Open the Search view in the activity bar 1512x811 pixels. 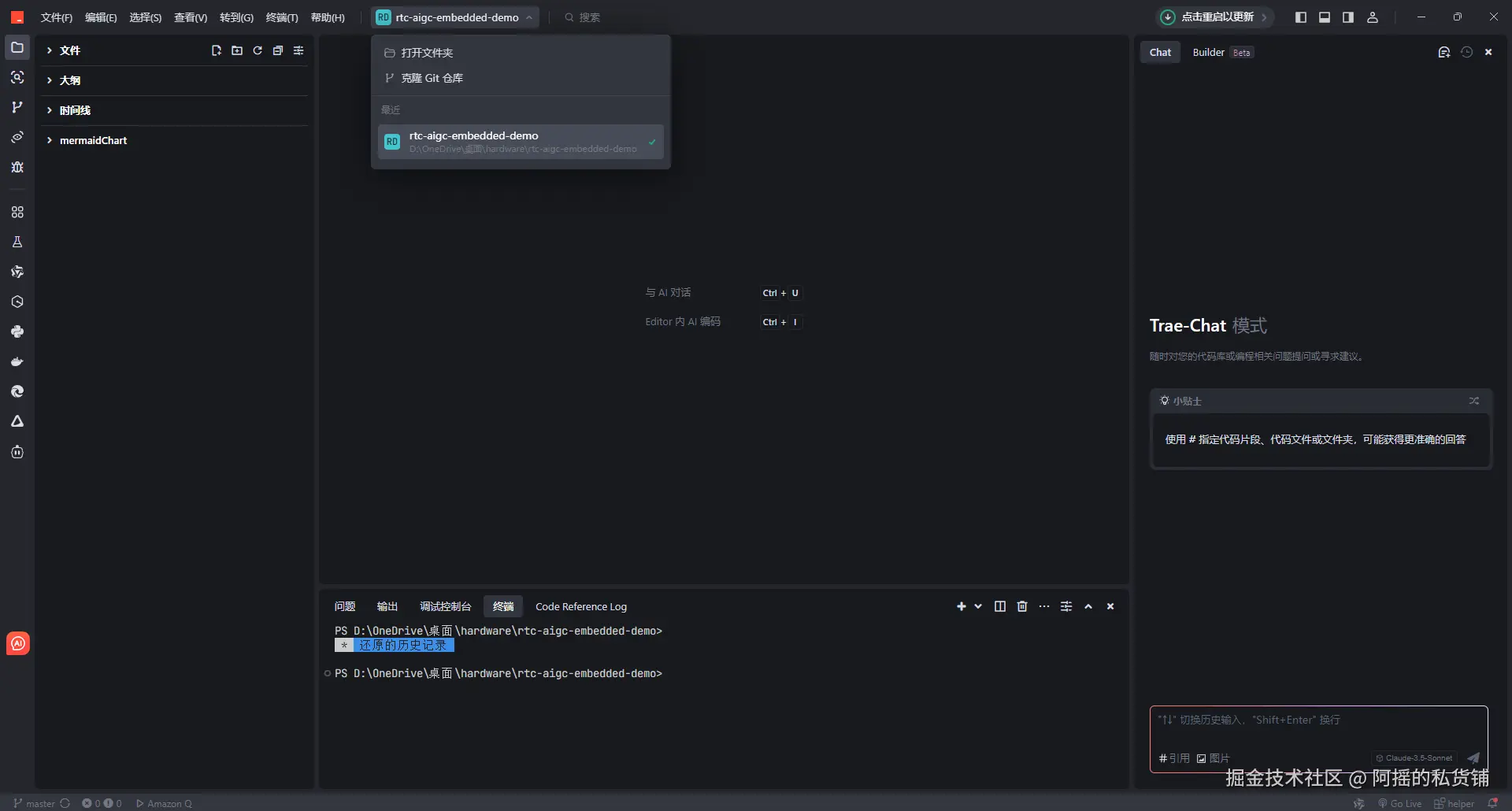pyautogui.click(x=17, y=77)
